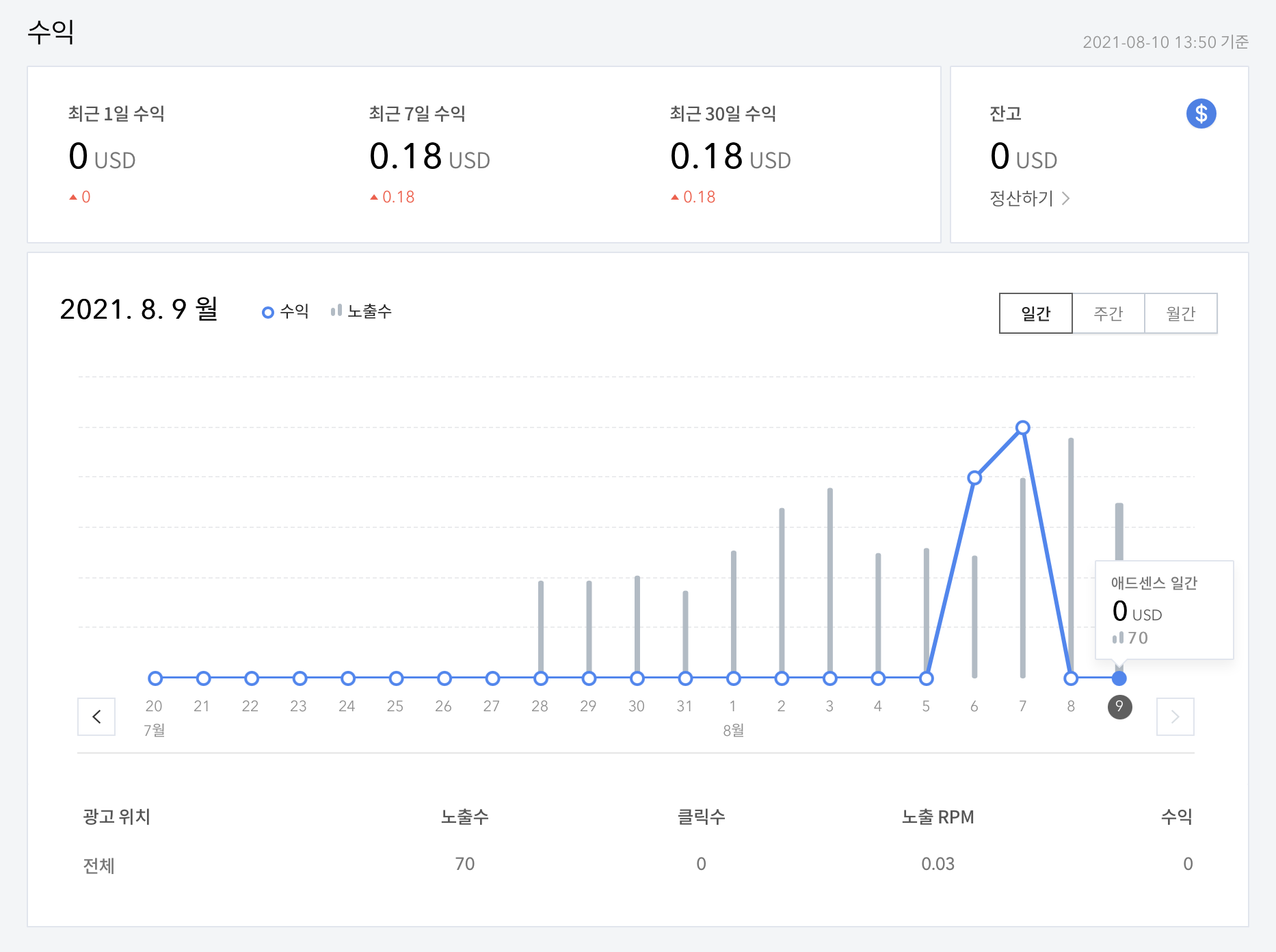Open the 정산하기 link

click(x=1029, y=198)
